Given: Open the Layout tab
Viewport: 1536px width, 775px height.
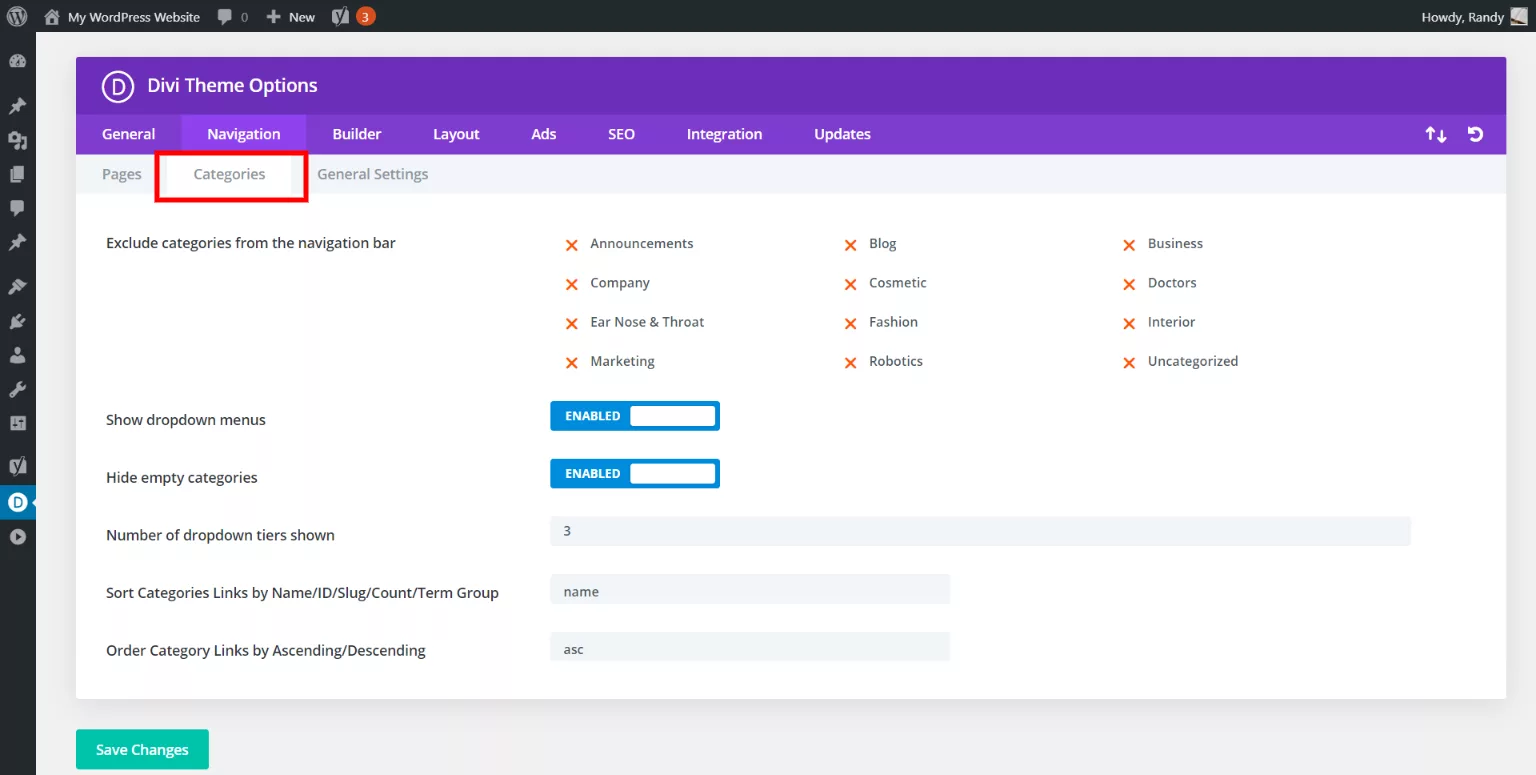Looking at the screenshot, I should point(456,134).
